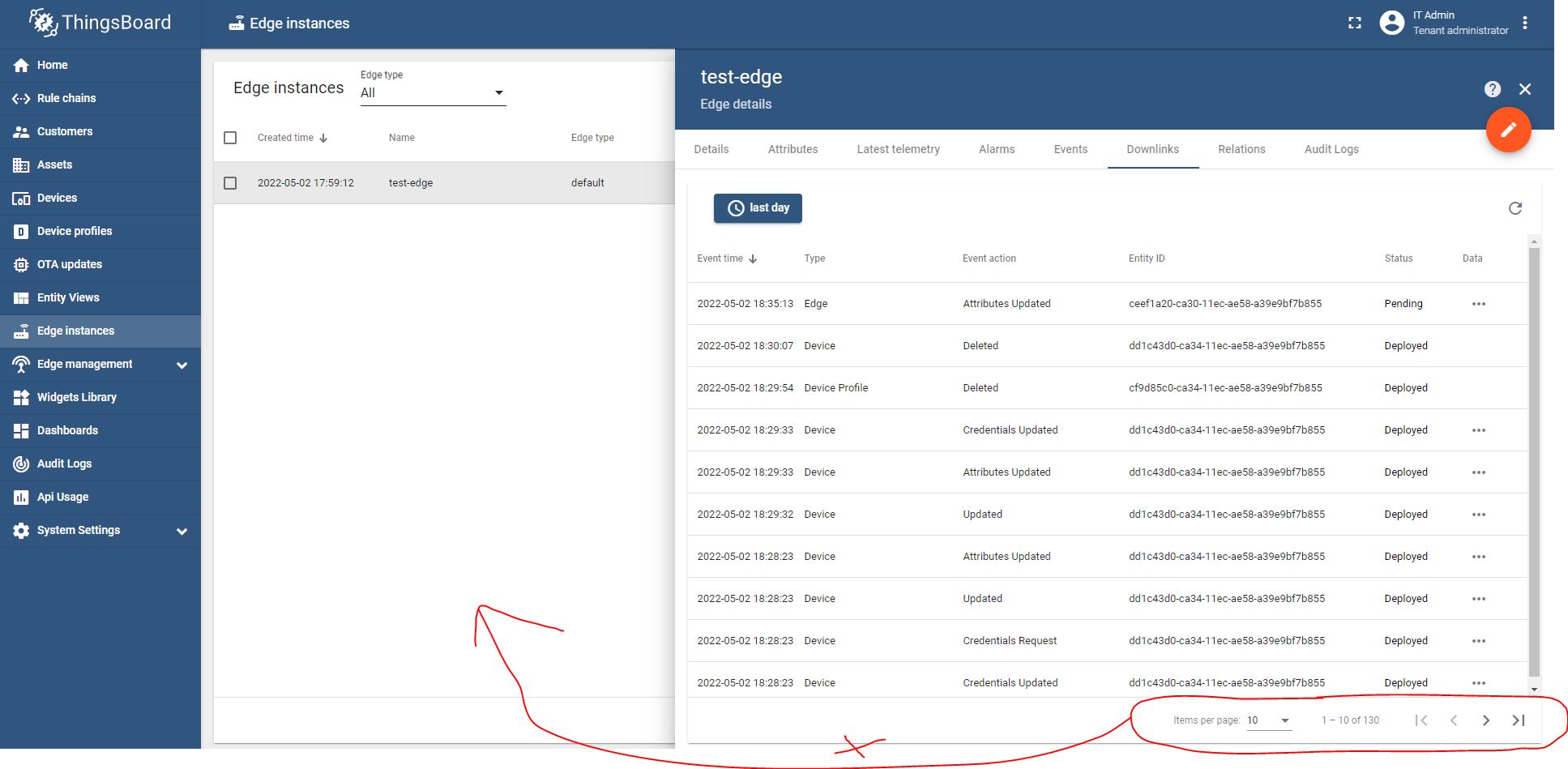This screenshot has width=1568, height=769.
Task: Change items per page value
Action: click(1269, 720)
